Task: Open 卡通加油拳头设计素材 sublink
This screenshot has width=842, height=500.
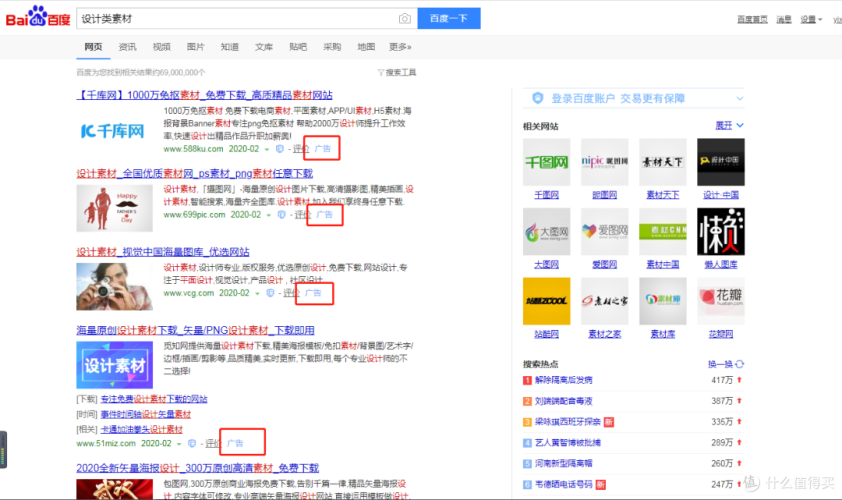Action: (x=142, y=429)
